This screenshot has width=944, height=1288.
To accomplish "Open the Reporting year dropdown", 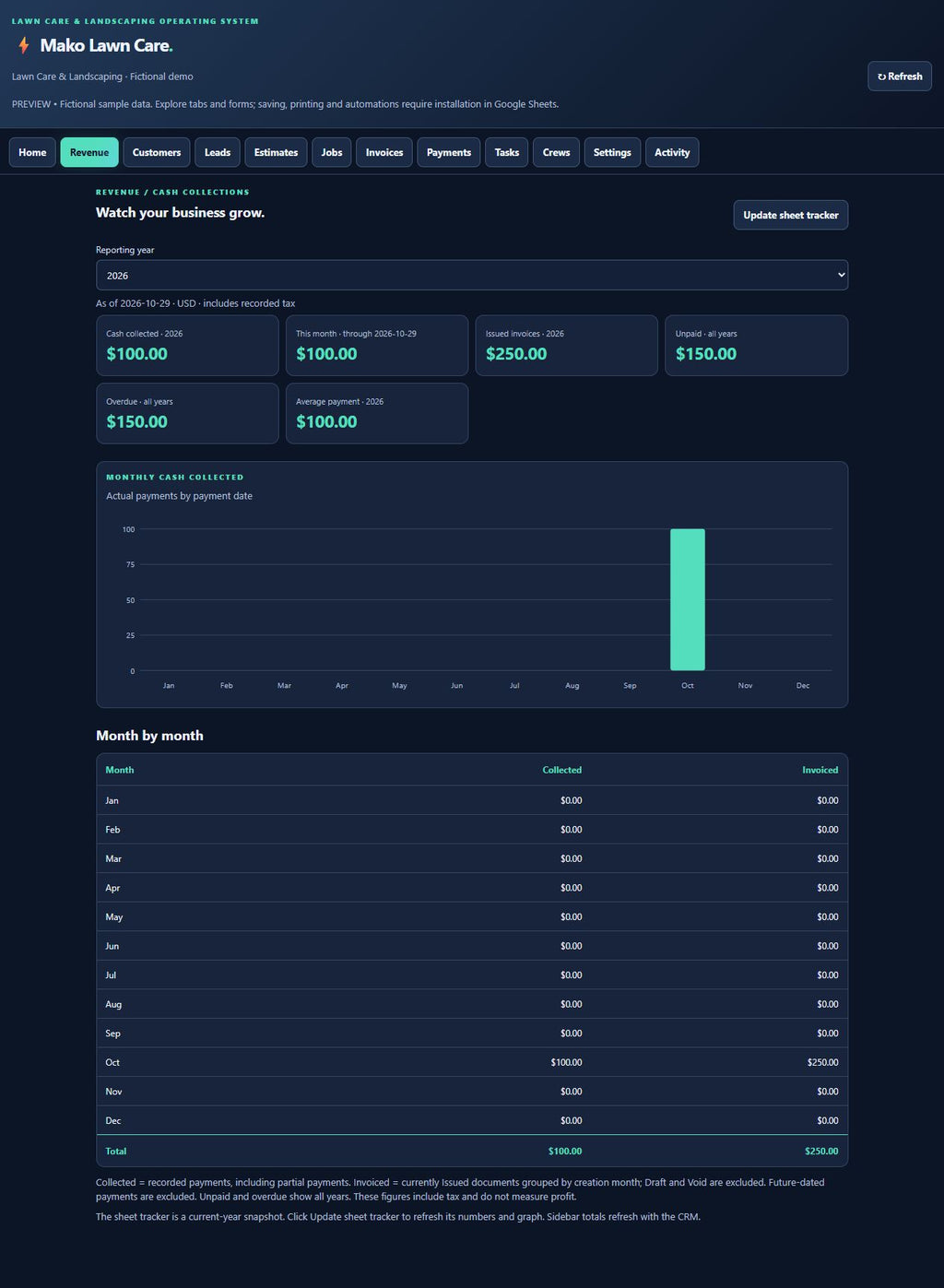I will tap(472, 276).
